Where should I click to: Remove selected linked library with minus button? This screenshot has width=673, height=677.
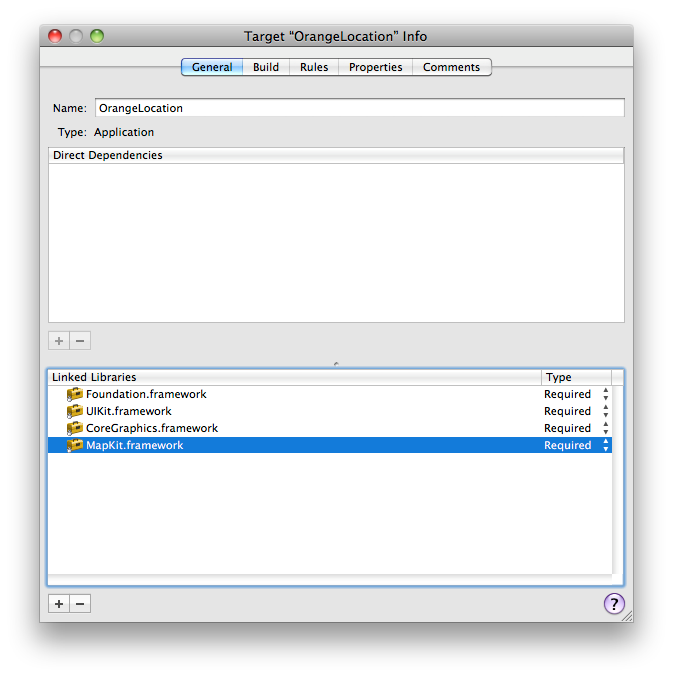[81, 603]
